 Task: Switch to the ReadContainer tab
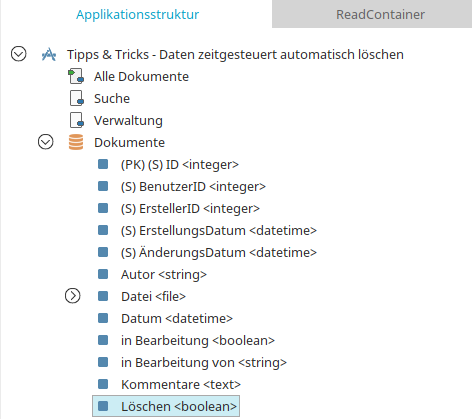pyautogui.click(x=380, y=14)
